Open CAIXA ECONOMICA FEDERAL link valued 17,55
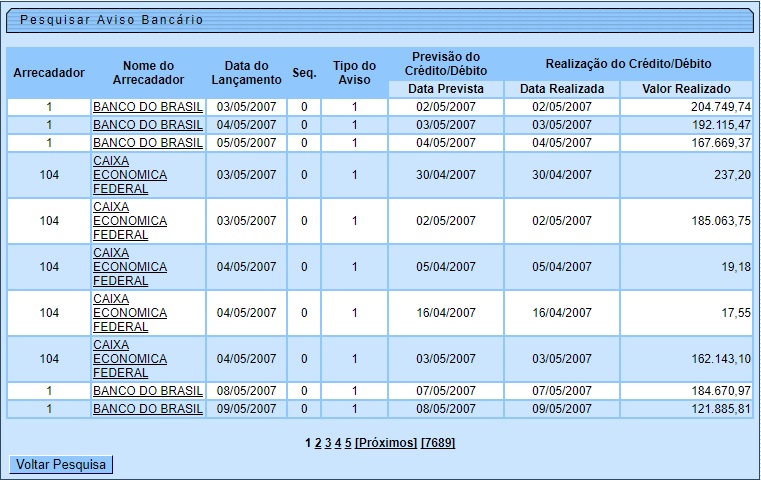The height and width of the screenshot is (480, 761). pyautogui.click(x=130, y=313)
